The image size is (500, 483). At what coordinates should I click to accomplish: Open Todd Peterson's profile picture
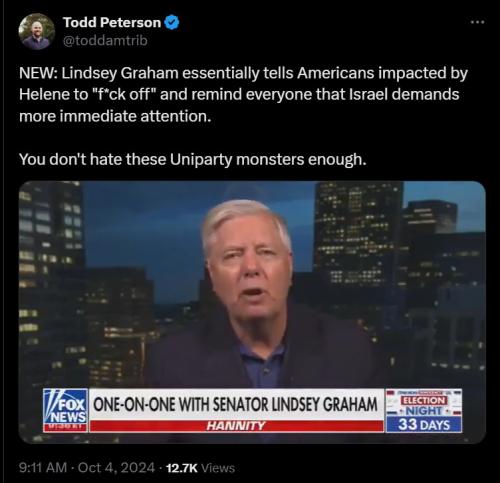(x=36, y=31)
